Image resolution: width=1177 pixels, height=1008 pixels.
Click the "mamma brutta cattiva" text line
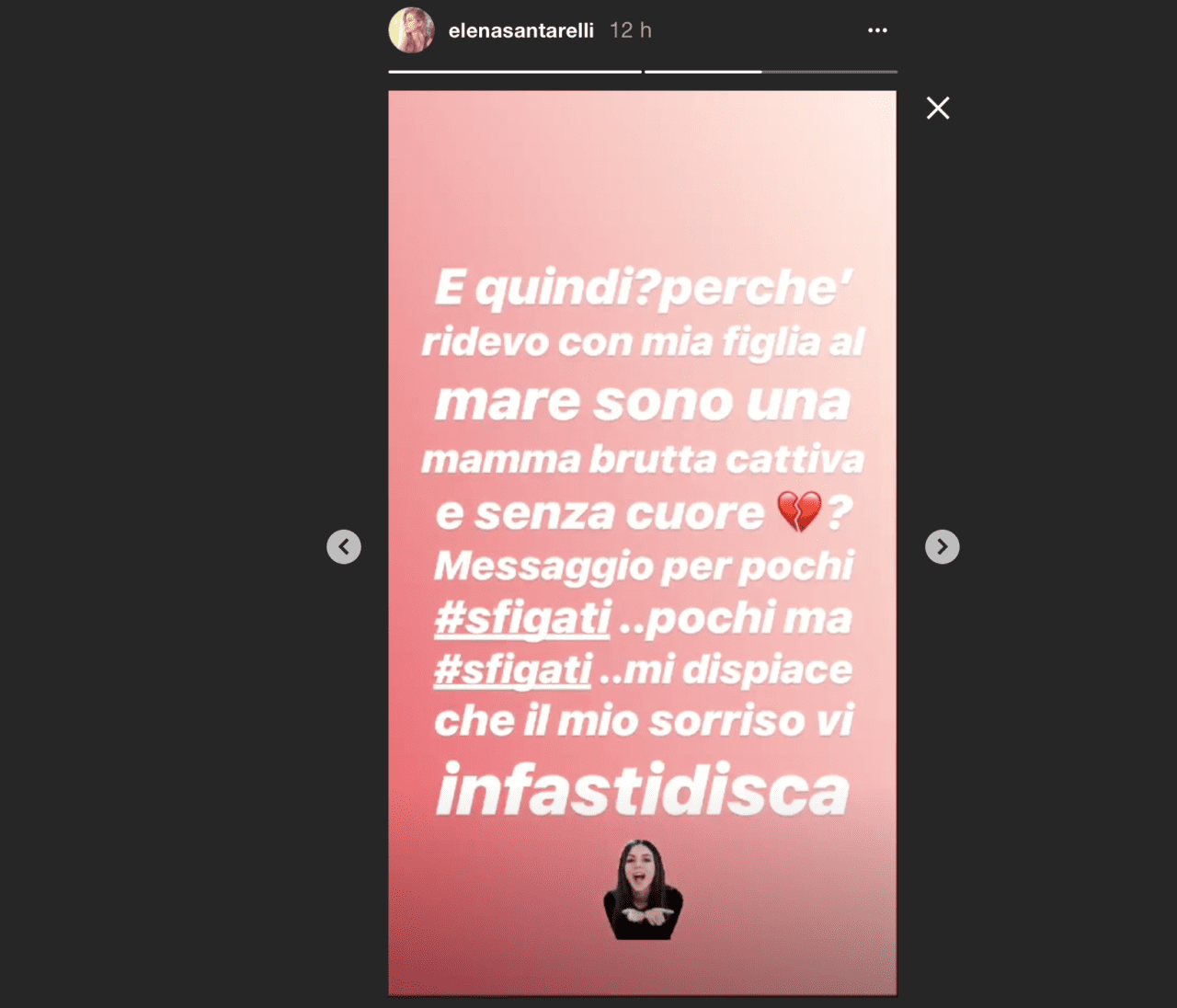pos(643,459)
